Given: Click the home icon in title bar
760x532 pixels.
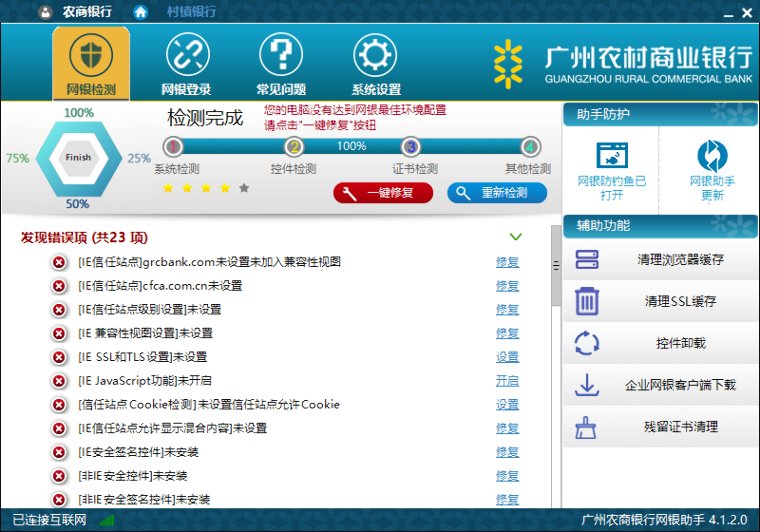Looking at the screenshot, I should click(141, 12).
